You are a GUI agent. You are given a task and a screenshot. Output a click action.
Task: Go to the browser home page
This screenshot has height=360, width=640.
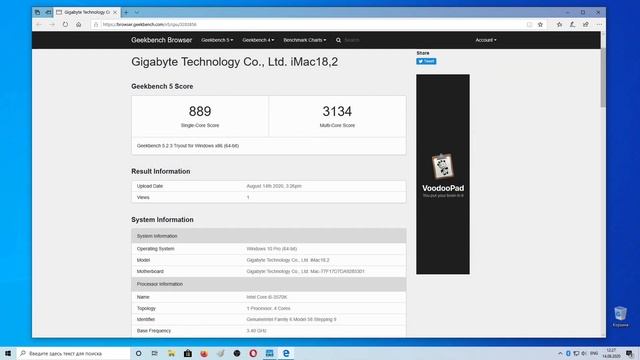[x=78, y=24]
